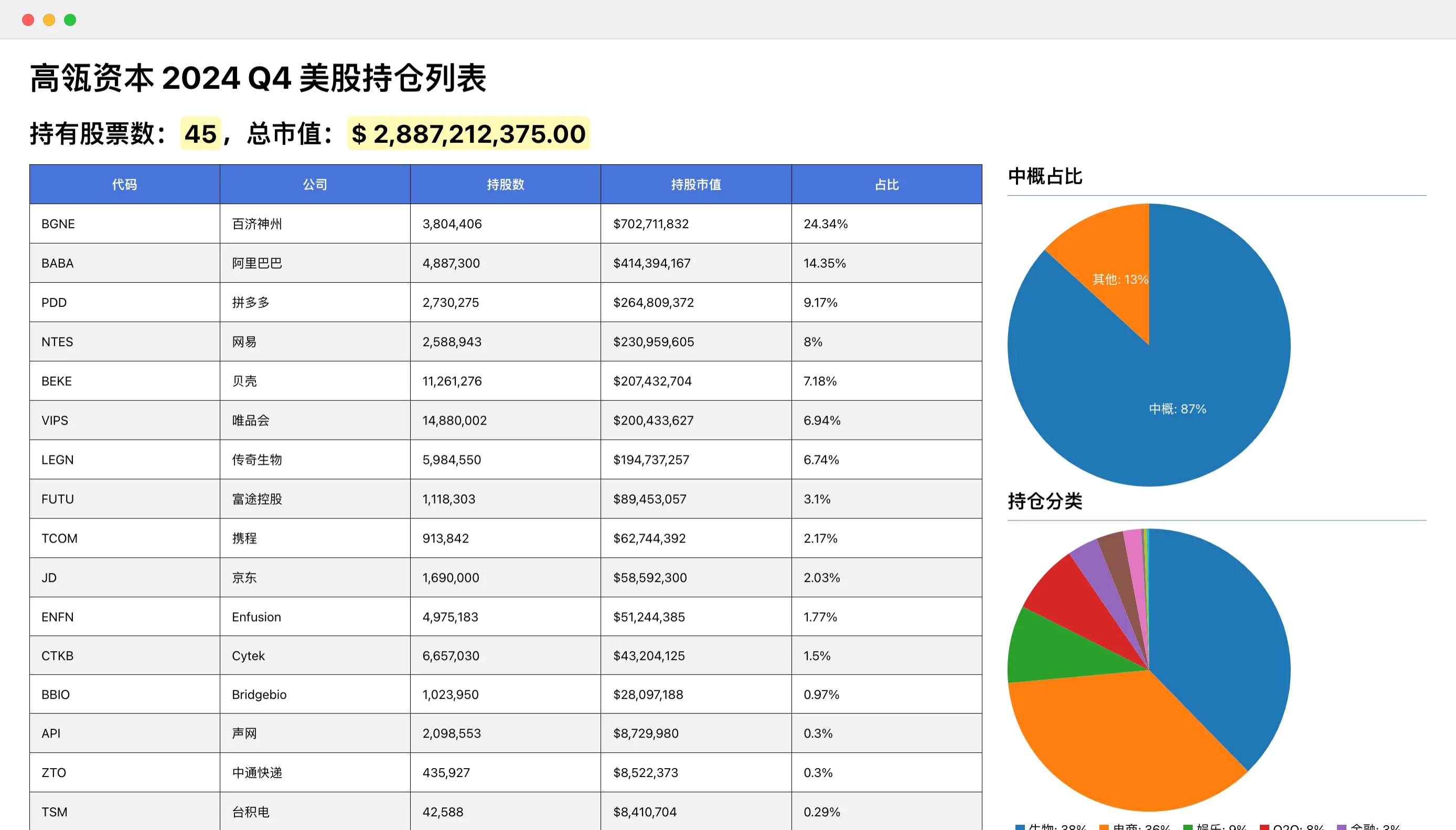Select the 百济神州 company cell

click(315, 224)
